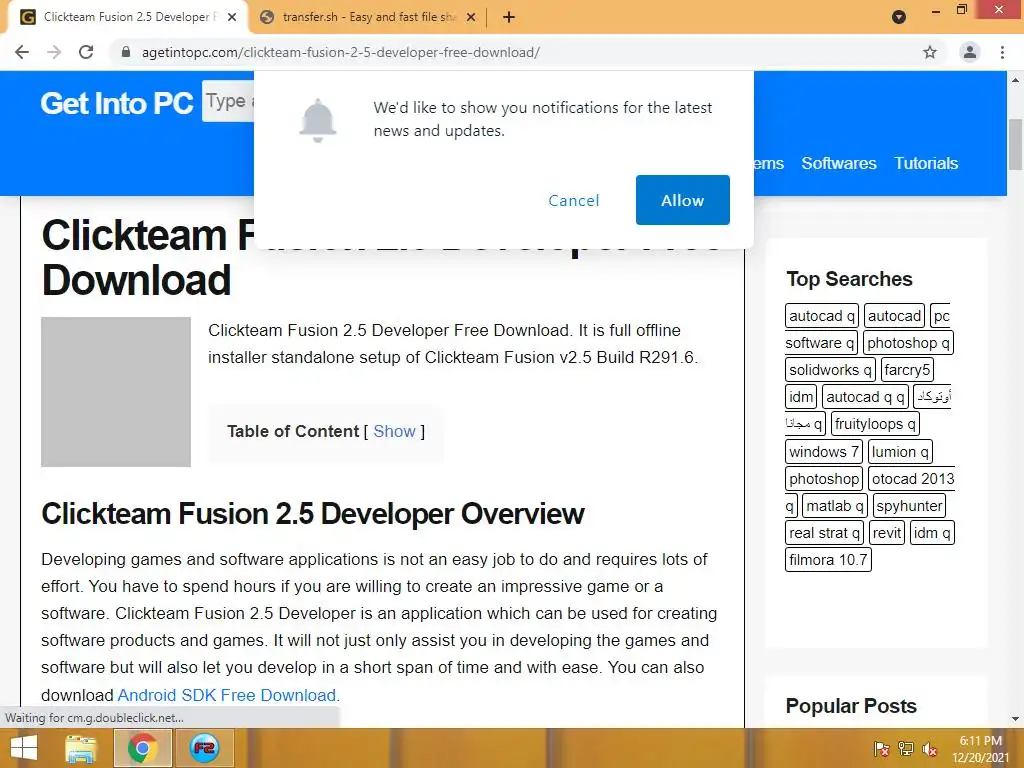Click the 'real strat q' tag
This screenshot has width=1024, height=768.
824,533
